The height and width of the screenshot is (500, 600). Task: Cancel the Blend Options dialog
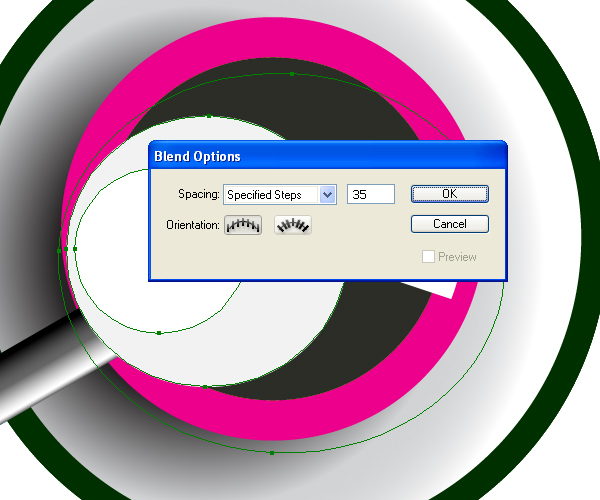point(450,224)
